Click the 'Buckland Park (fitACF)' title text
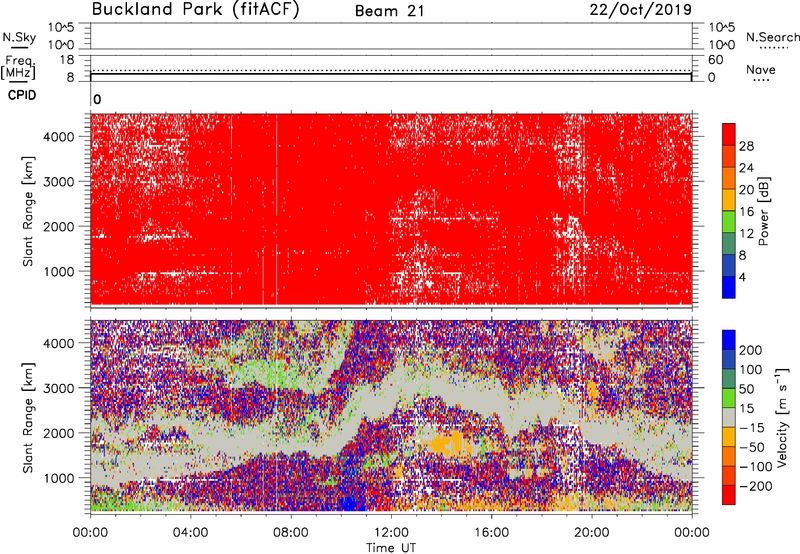The image size is (800, 554). coord(195,10)
